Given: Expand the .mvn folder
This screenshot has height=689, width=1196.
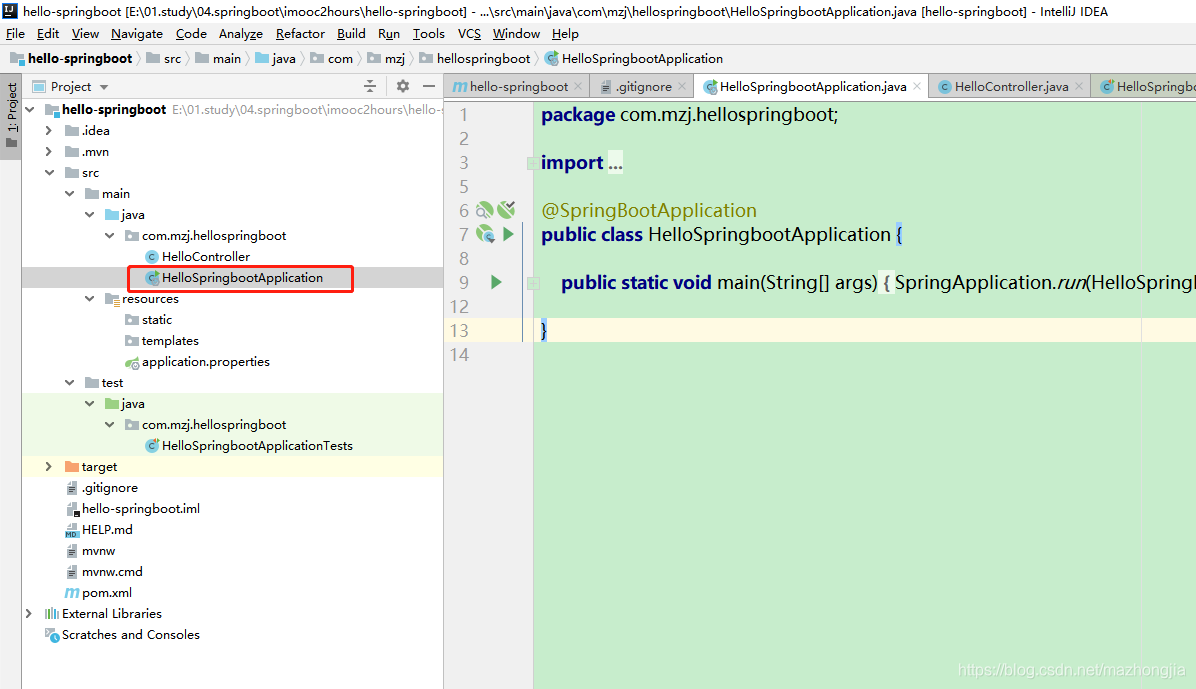Looking at the screenshot, I should [49, 152].
